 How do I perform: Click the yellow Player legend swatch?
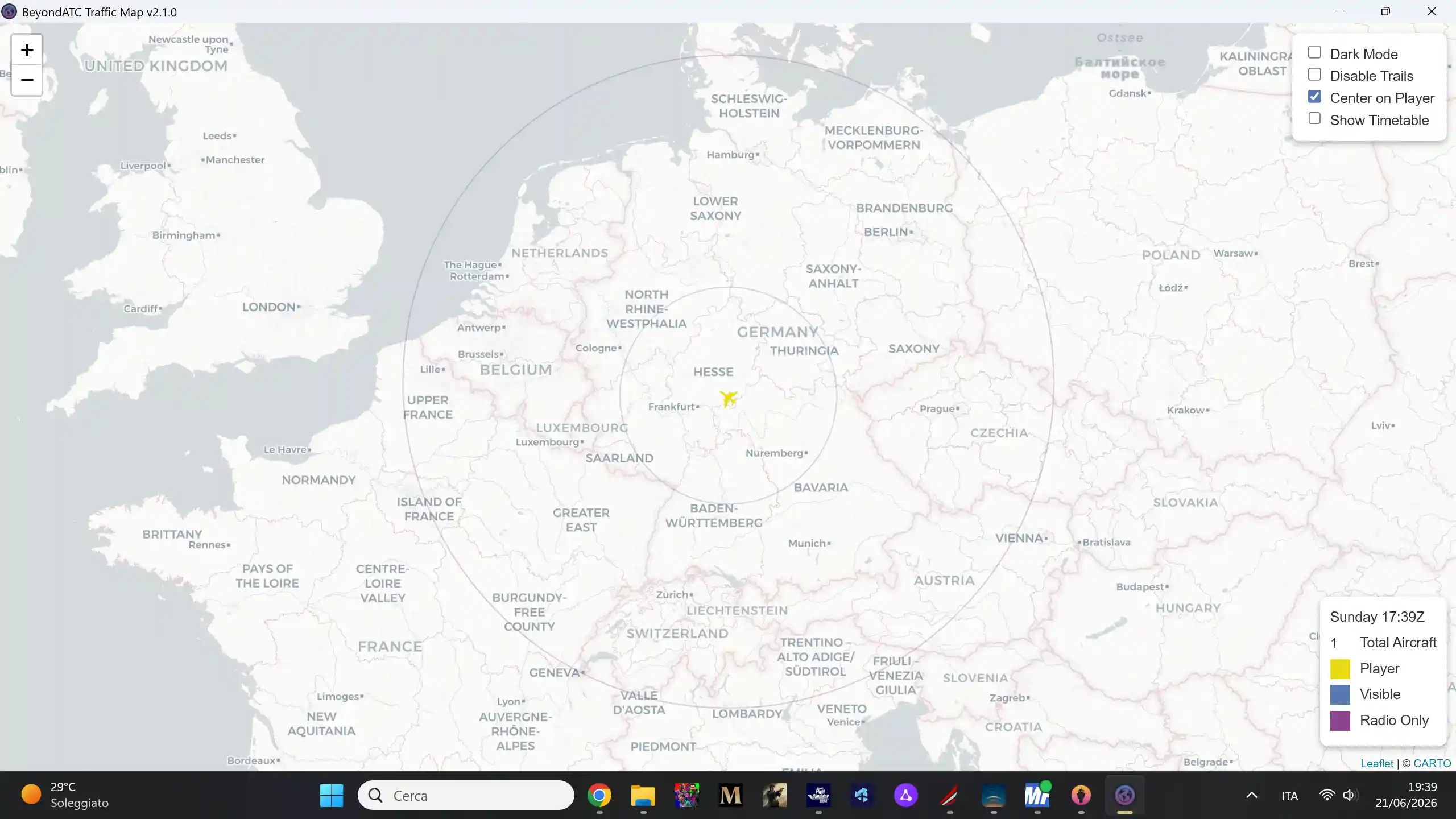pos(1340,669)
